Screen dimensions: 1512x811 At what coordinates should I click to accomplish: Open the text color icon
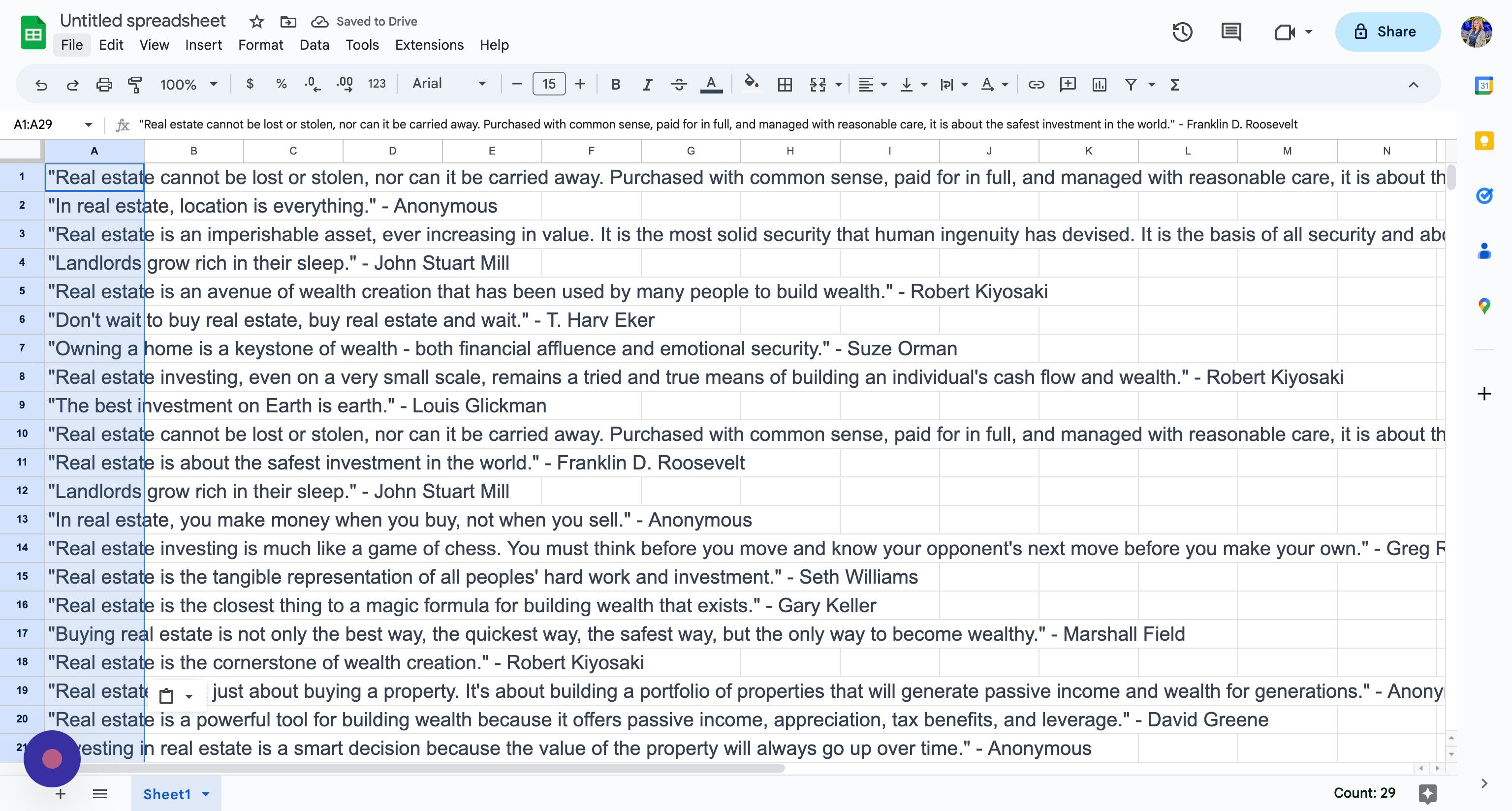pyautogui.click(x=711, y=85)
